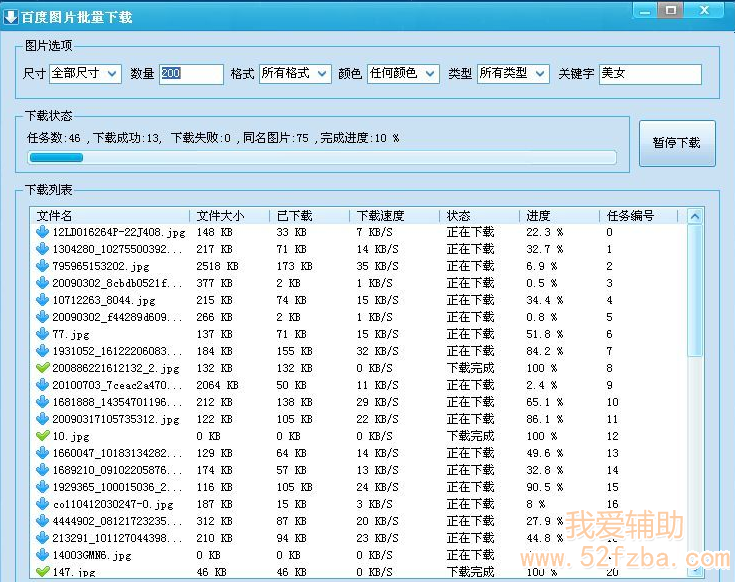
Task: Select file name col10412030247-0.jpg
Action: click(113, 505)
